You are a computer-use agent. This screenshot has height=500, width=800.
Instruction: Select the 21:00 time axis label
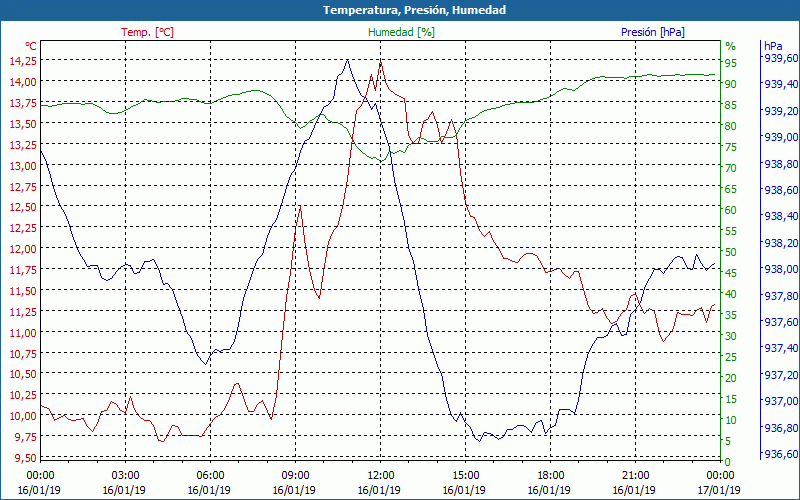635,476
